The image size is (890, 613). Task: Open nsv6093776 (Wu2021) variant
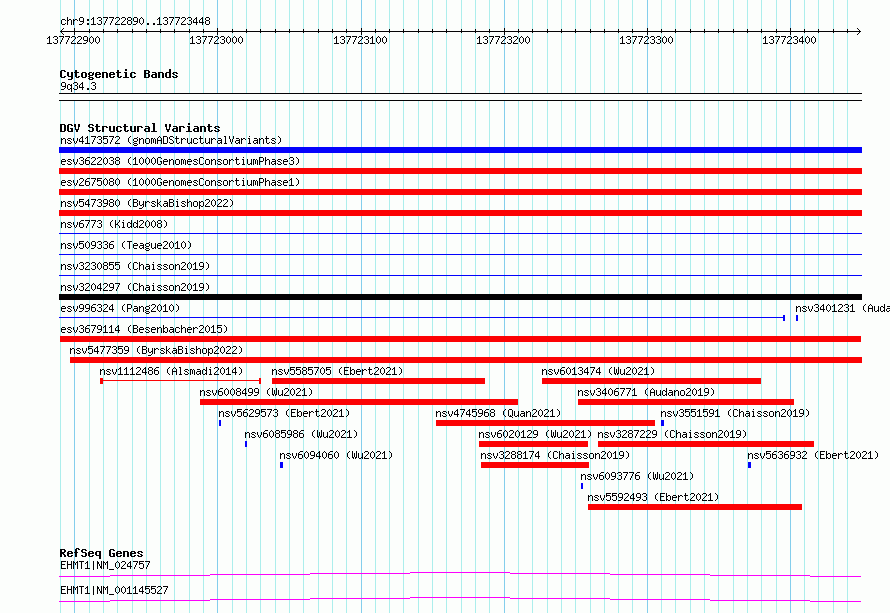[x=637, y=476]
